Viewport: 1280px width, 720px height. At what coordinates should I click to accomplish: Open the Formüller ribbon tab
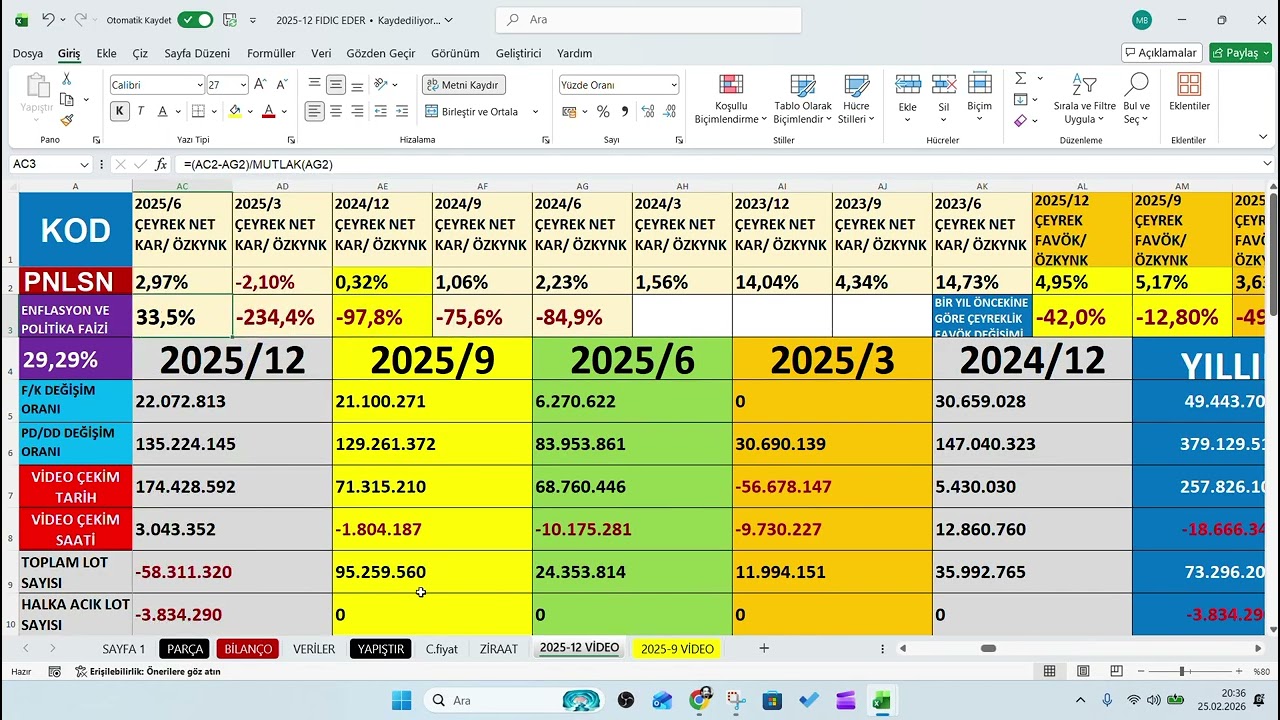271,53
